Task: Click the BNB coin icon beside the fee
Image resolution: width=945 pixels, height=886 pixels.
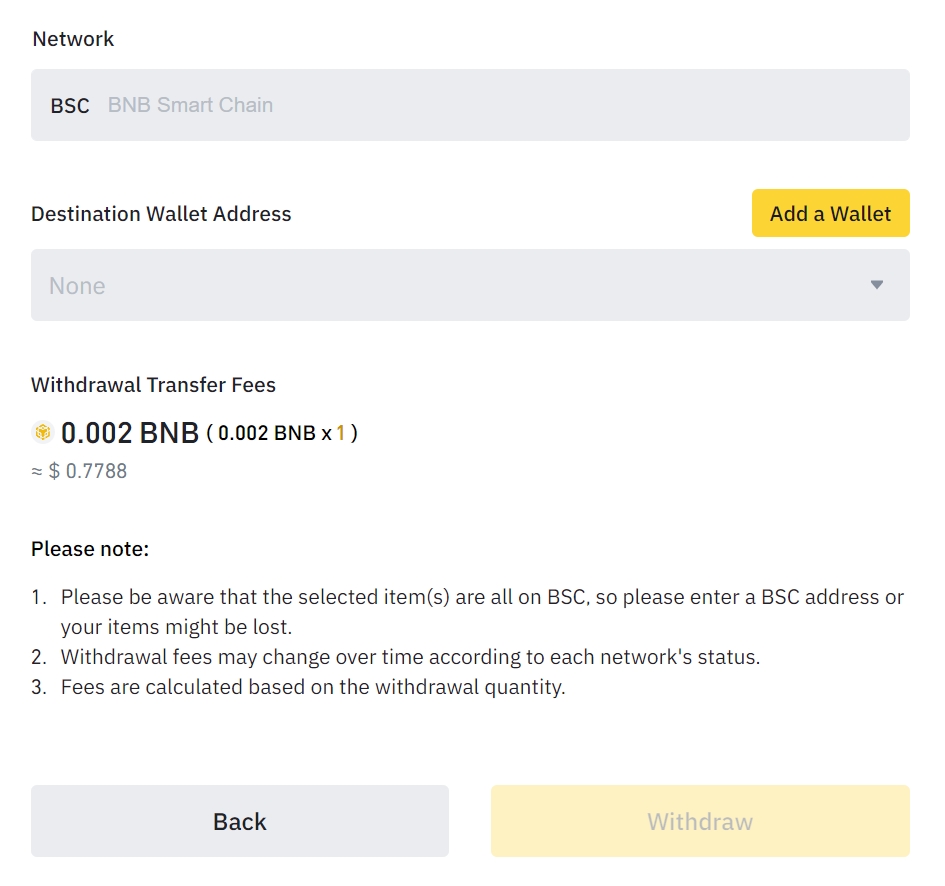Action: point(42,433)
